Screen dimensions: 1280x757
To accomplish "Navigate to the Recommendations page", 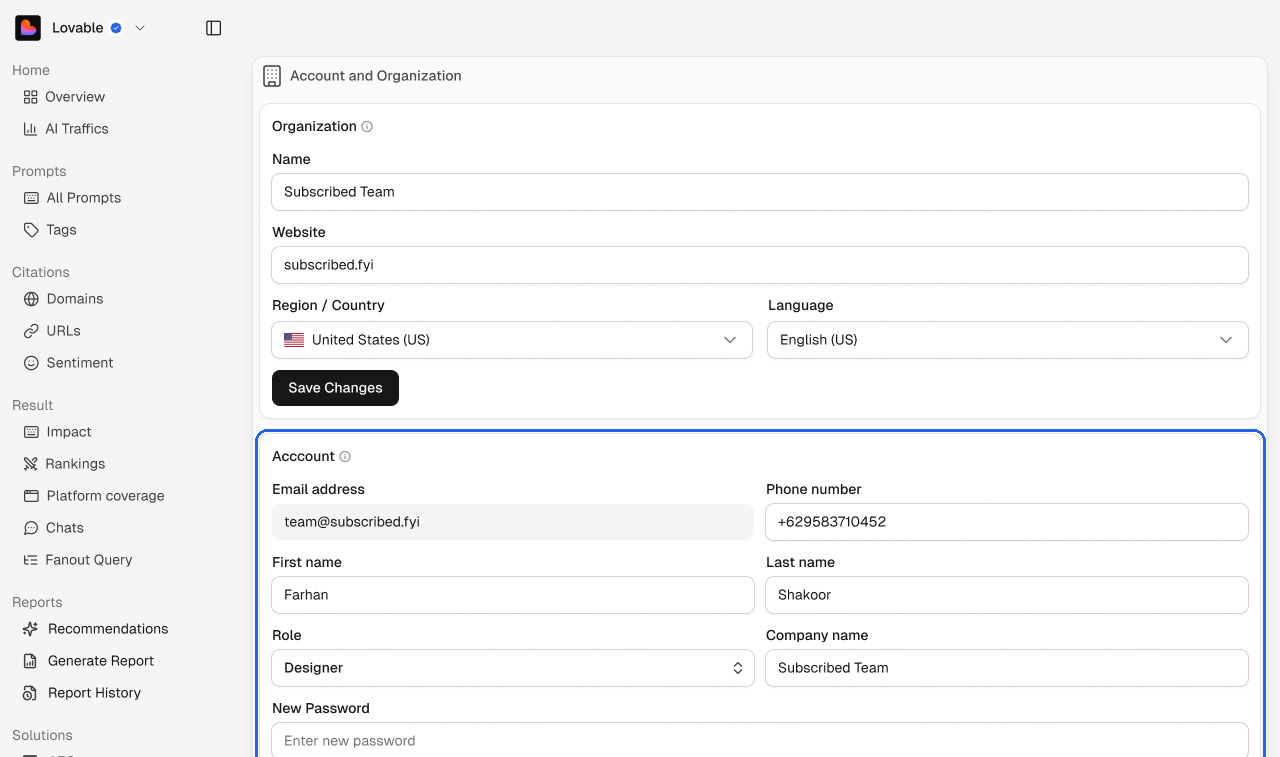I will (108, 629).
